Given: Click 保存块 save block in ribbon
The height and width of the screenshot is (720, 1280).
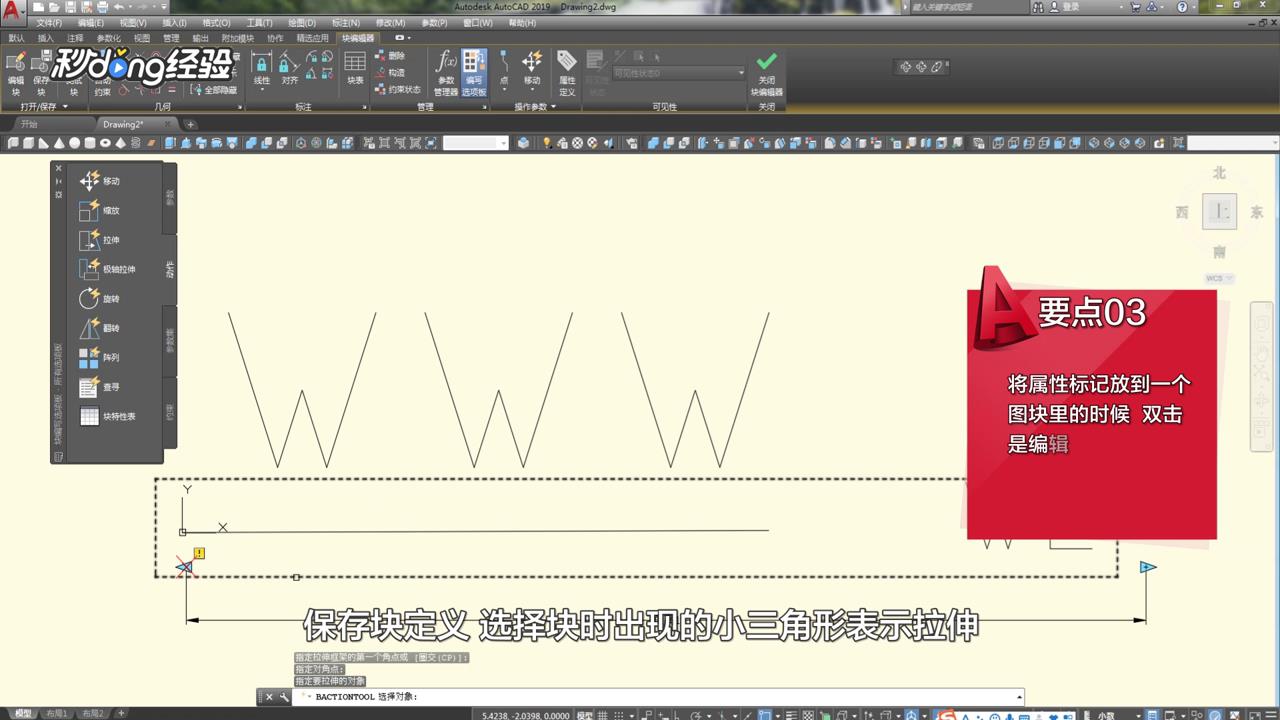Looking at the screenshot, I should pos(41,74).
